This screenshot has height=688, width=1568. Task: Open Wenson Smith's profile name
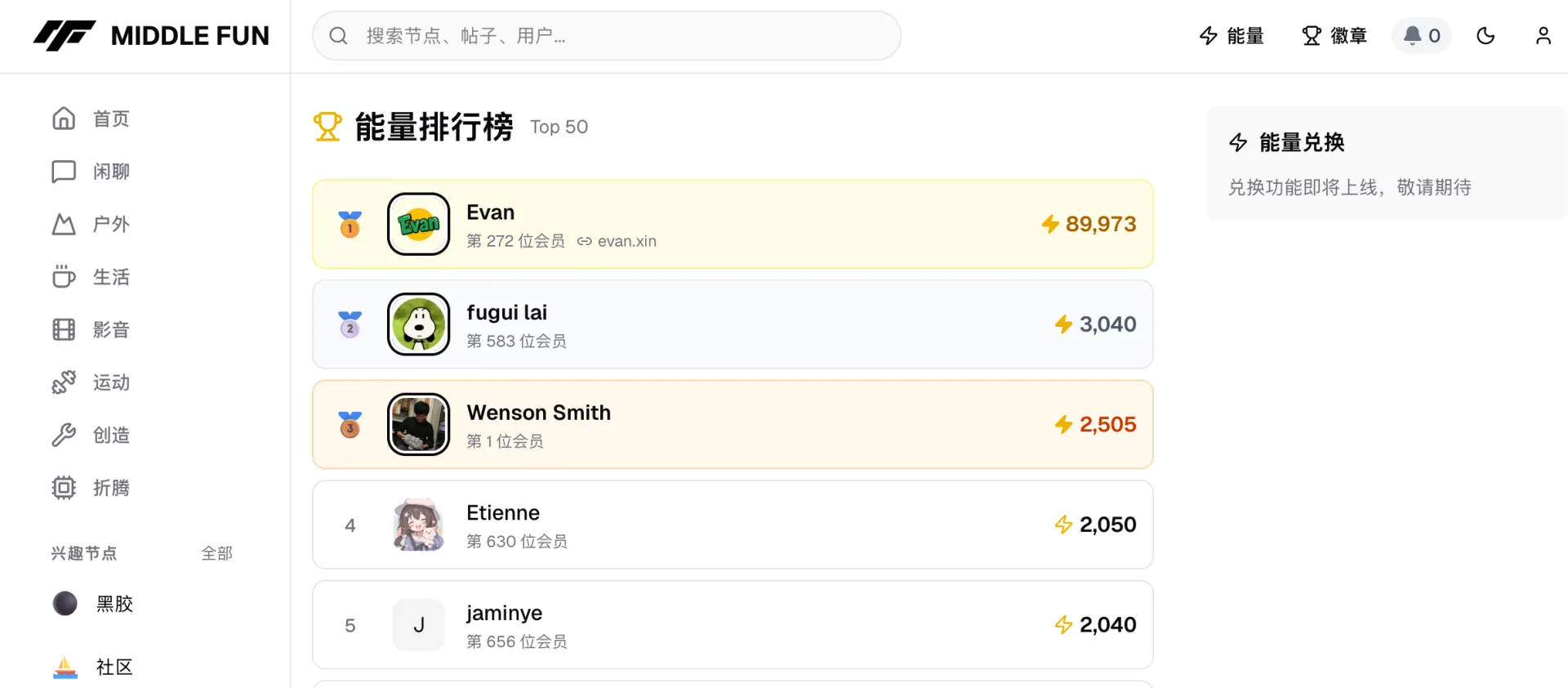[x=538, y=413]
